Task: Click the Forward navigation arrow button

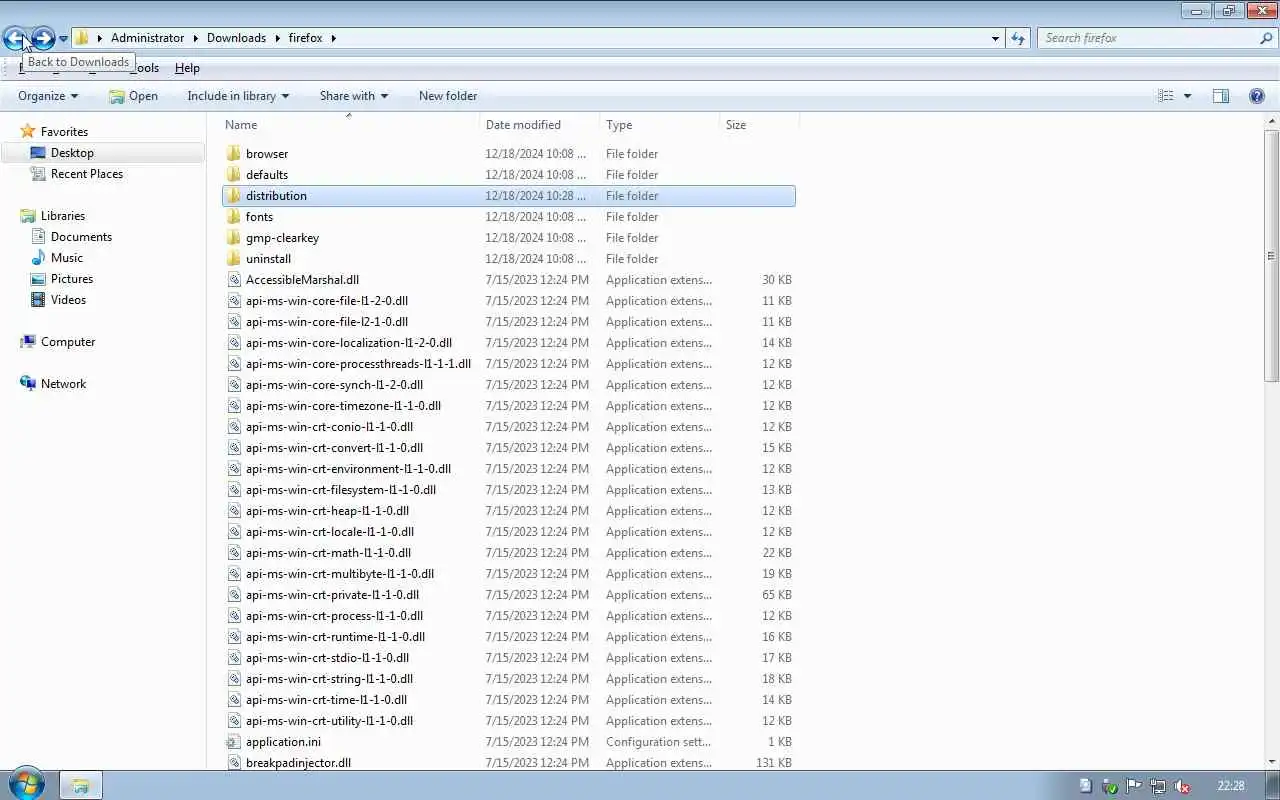Action: coord(43,38)
